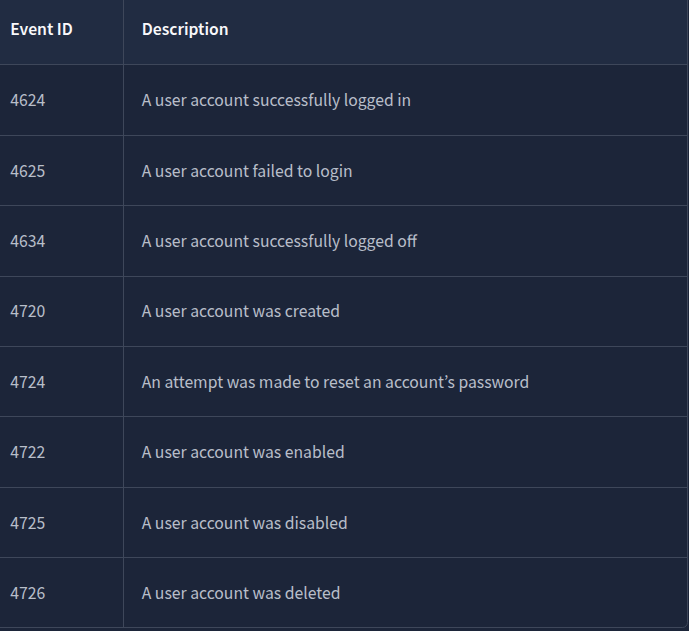Select event ID 4724 cell
Screen dimensions: 689x631
(x=28, y=382)
